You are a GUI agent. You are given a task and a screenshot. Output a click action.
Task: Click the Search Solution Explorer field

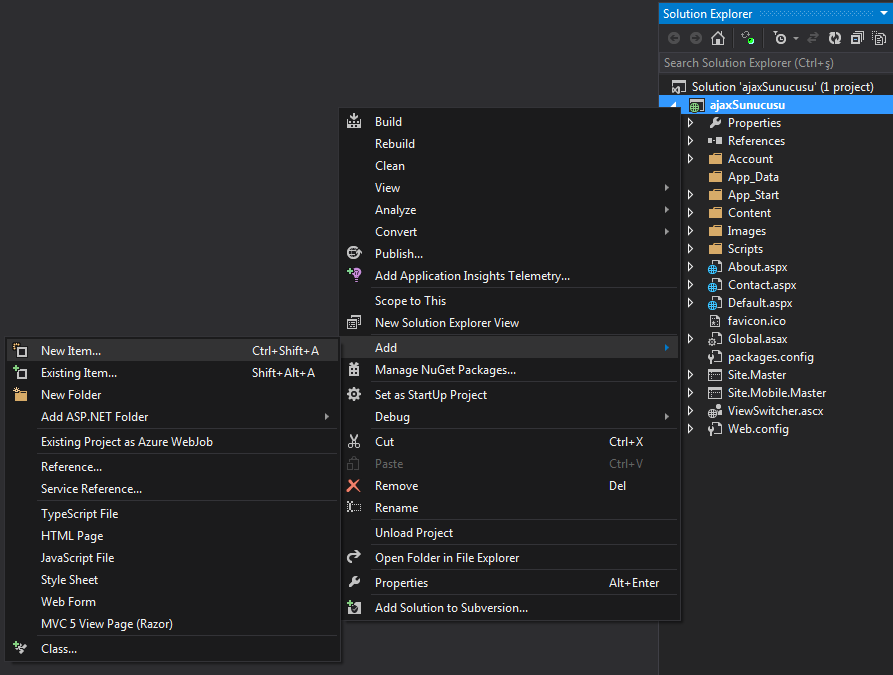tap(776, 63)
